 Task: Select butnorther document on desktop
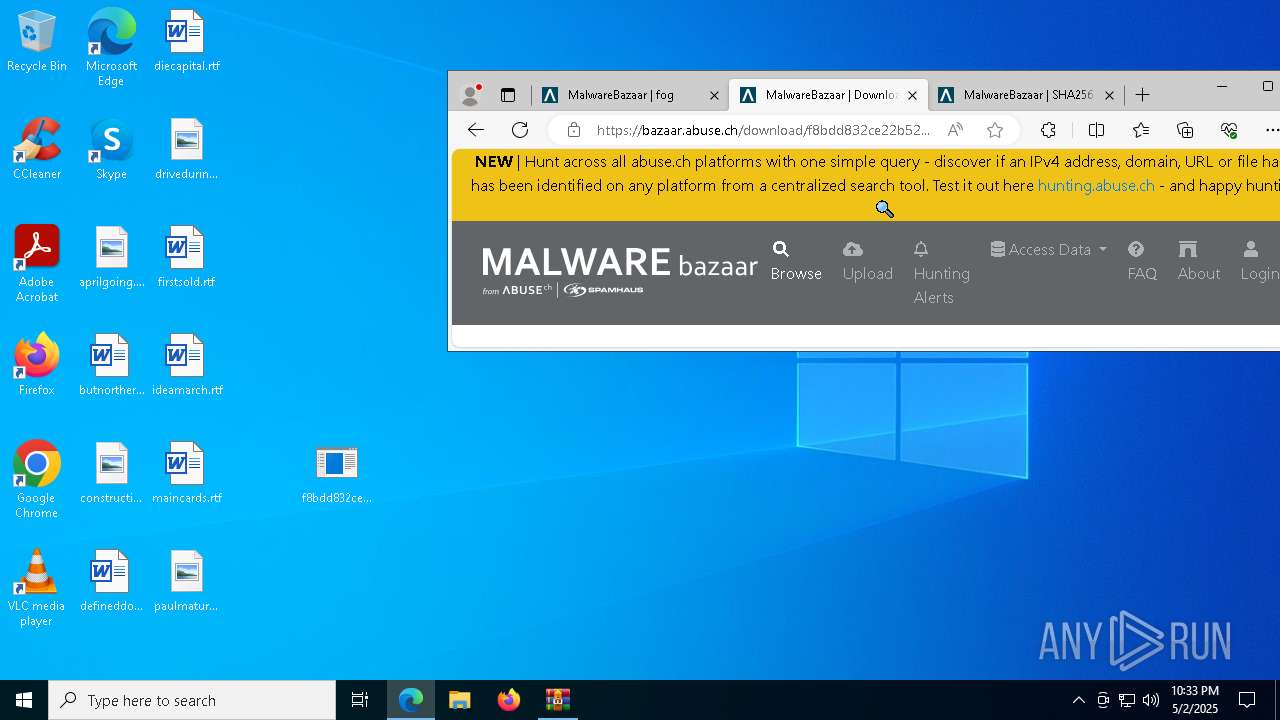click(x=111, y=365)
